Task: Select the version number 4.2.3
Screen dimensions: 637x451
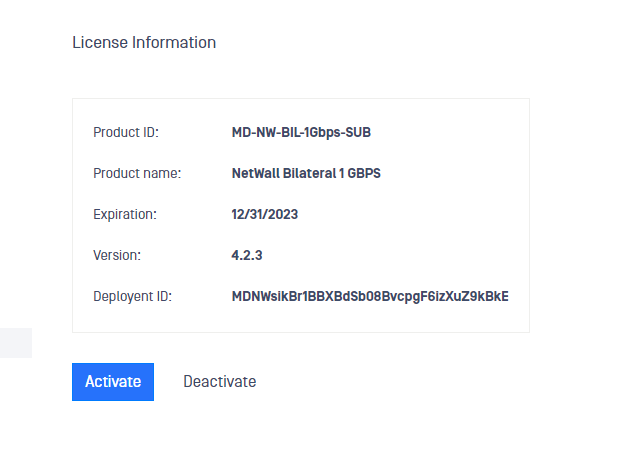Action: pyautogui.click(x=247, y=256)
